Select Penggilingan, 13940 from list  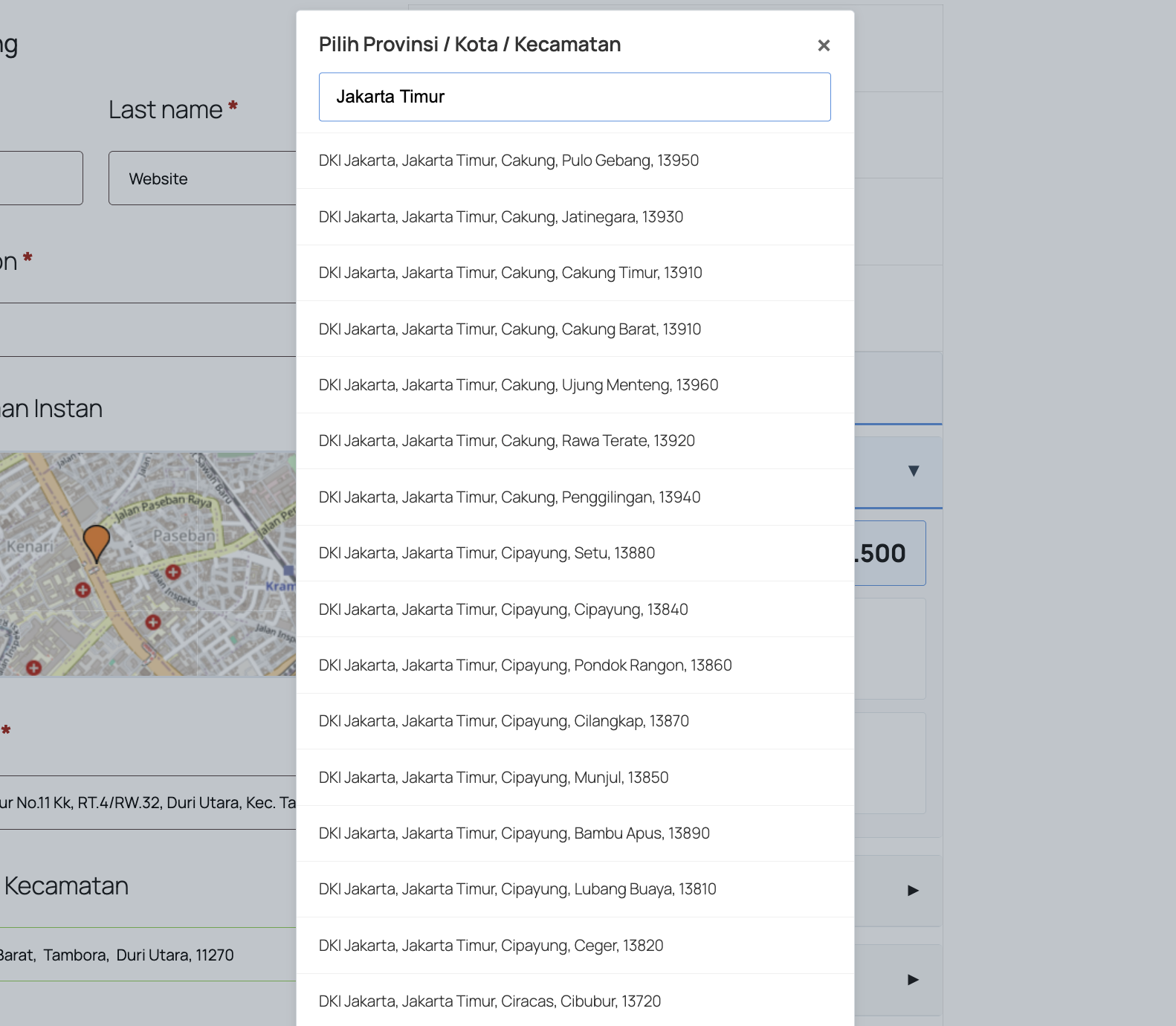509,497
